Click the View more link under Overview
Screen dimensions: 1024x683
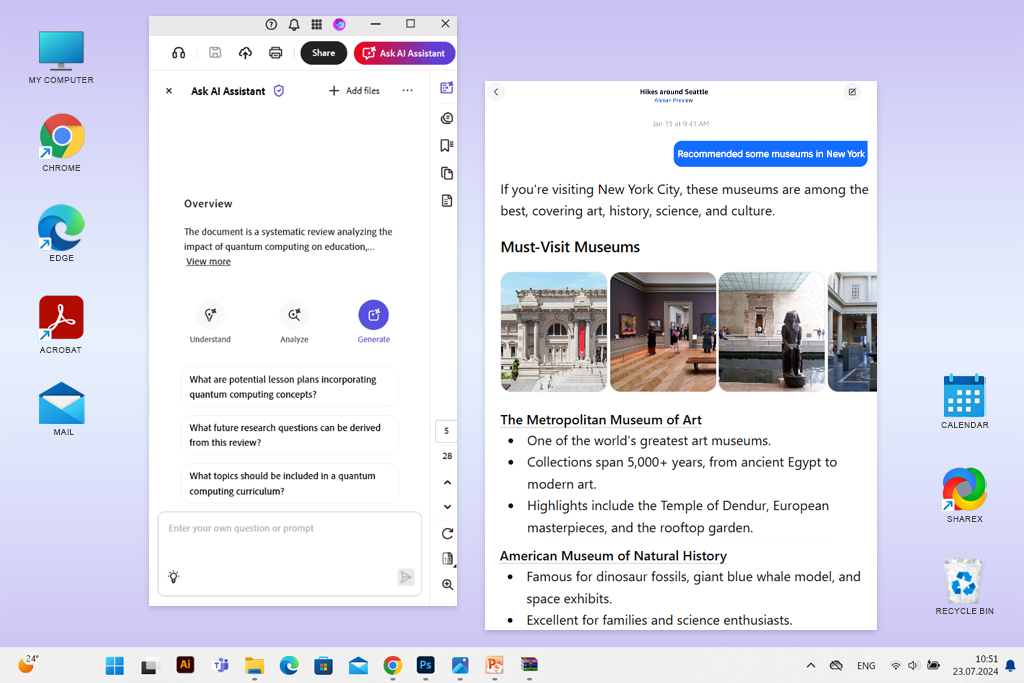[208, 261]
